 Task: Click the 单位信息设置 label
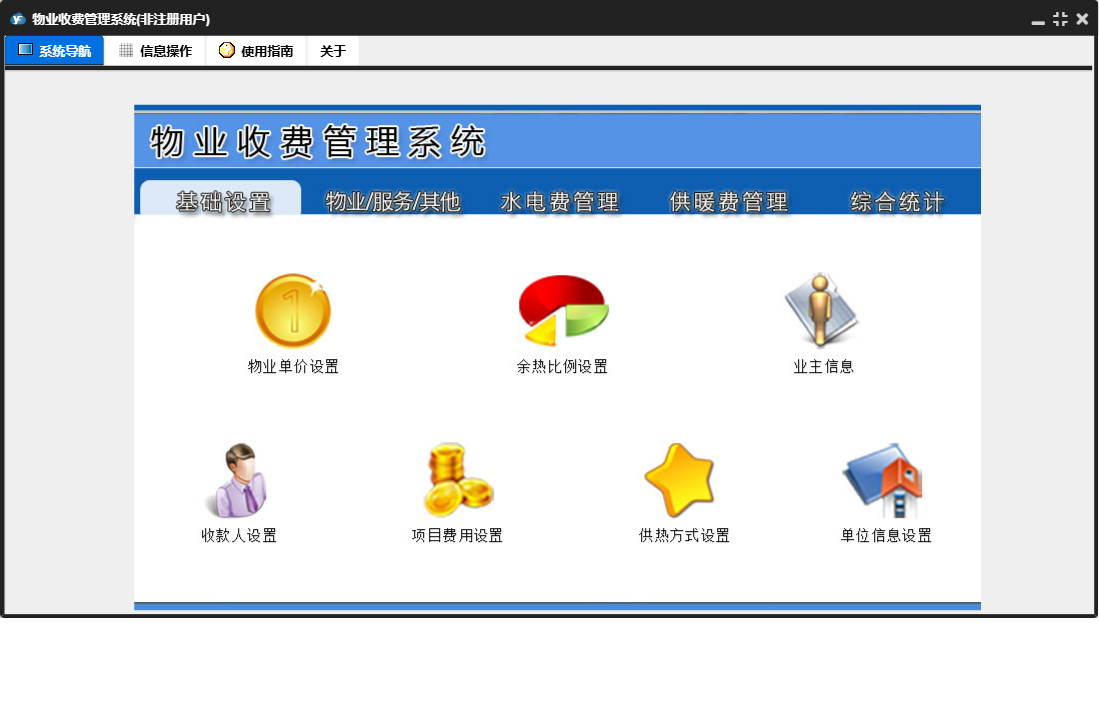coord(886,535)
